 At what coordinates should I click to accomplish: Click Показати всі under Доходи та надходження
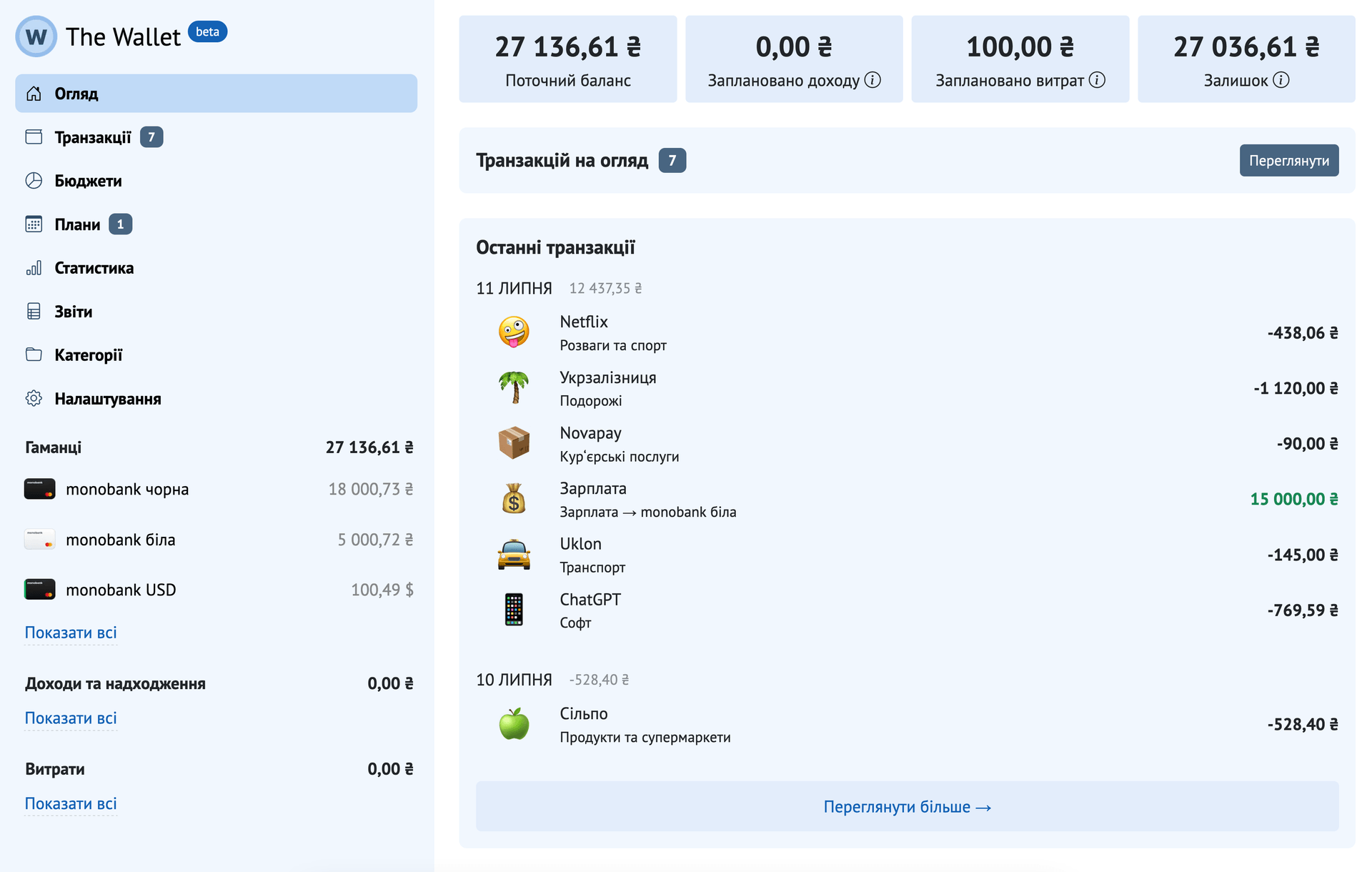click(x=71, y=718)
